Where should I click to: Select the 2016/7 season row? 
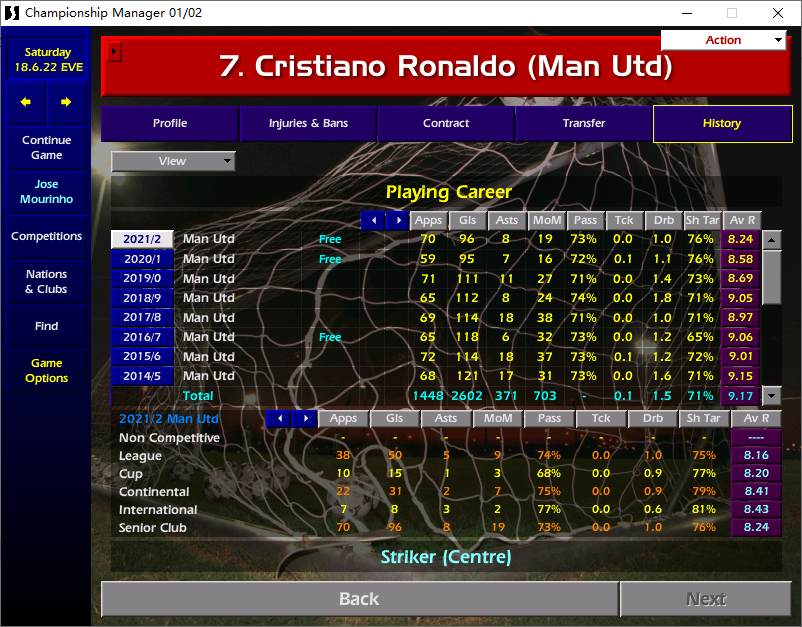click(x=142, y=337)
